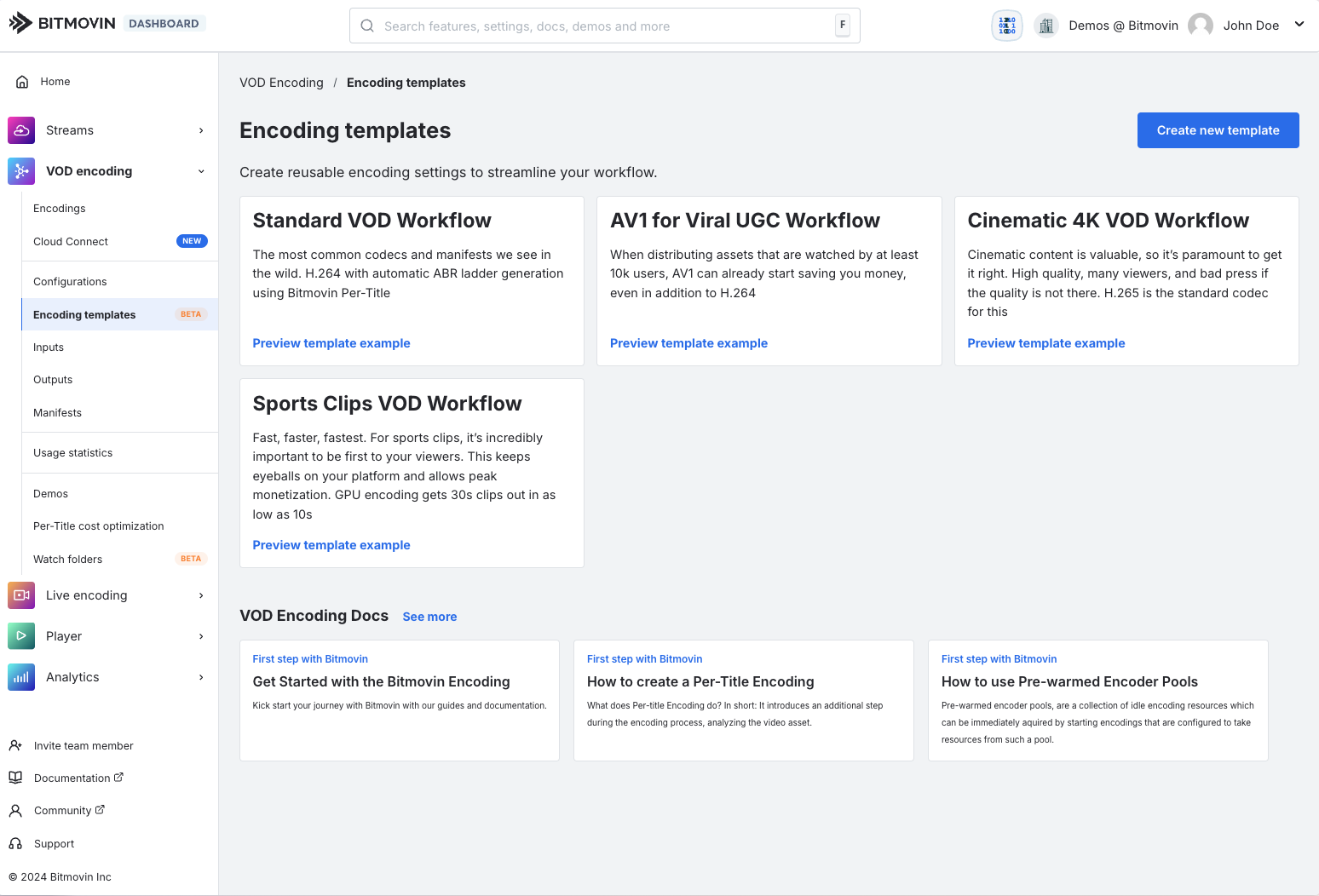The image size is (1319, 896).
Task: Click the Home house icon
Action: (22, 82)
